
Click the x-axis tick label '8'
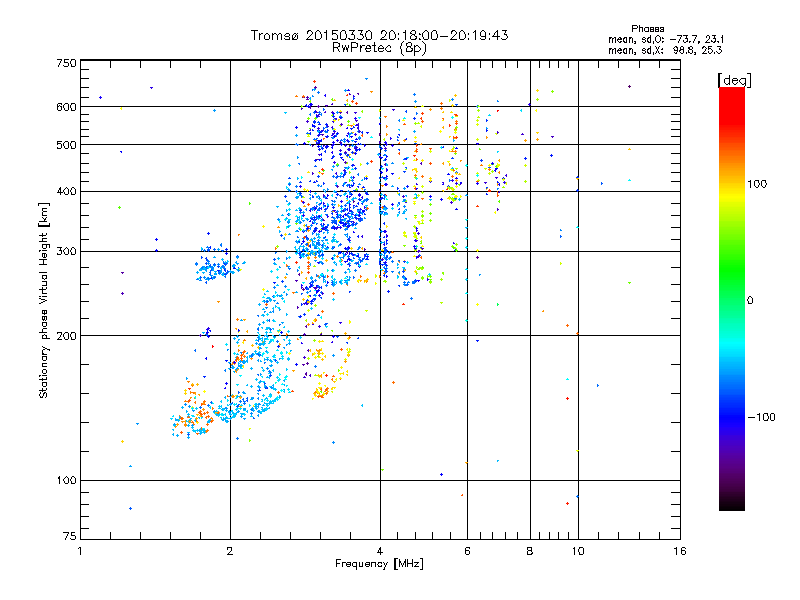point(530,551)
